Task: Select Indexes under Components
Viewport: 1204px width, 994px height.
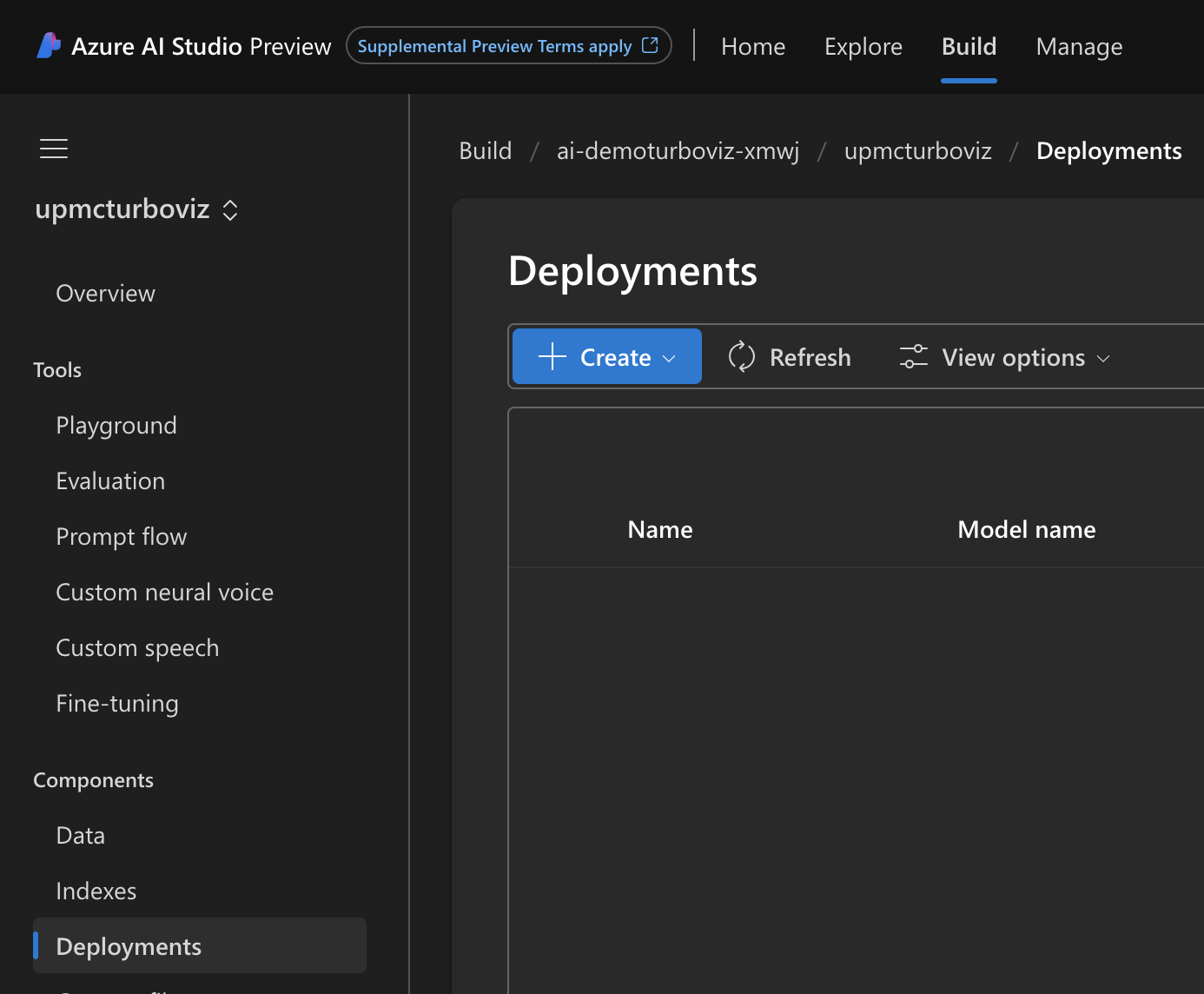Action: (x=96, y=891)
